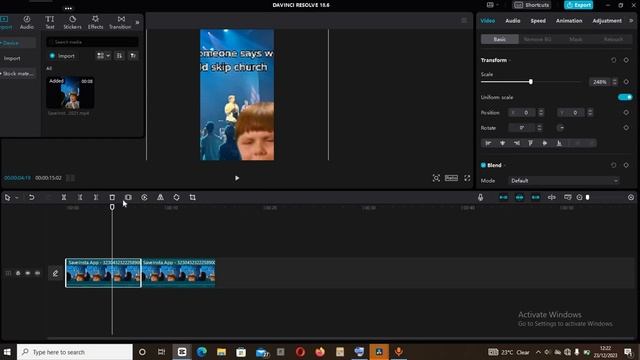Delete clip portion right of playhead
Screen dimensions: 640x360
click(96, 198)
